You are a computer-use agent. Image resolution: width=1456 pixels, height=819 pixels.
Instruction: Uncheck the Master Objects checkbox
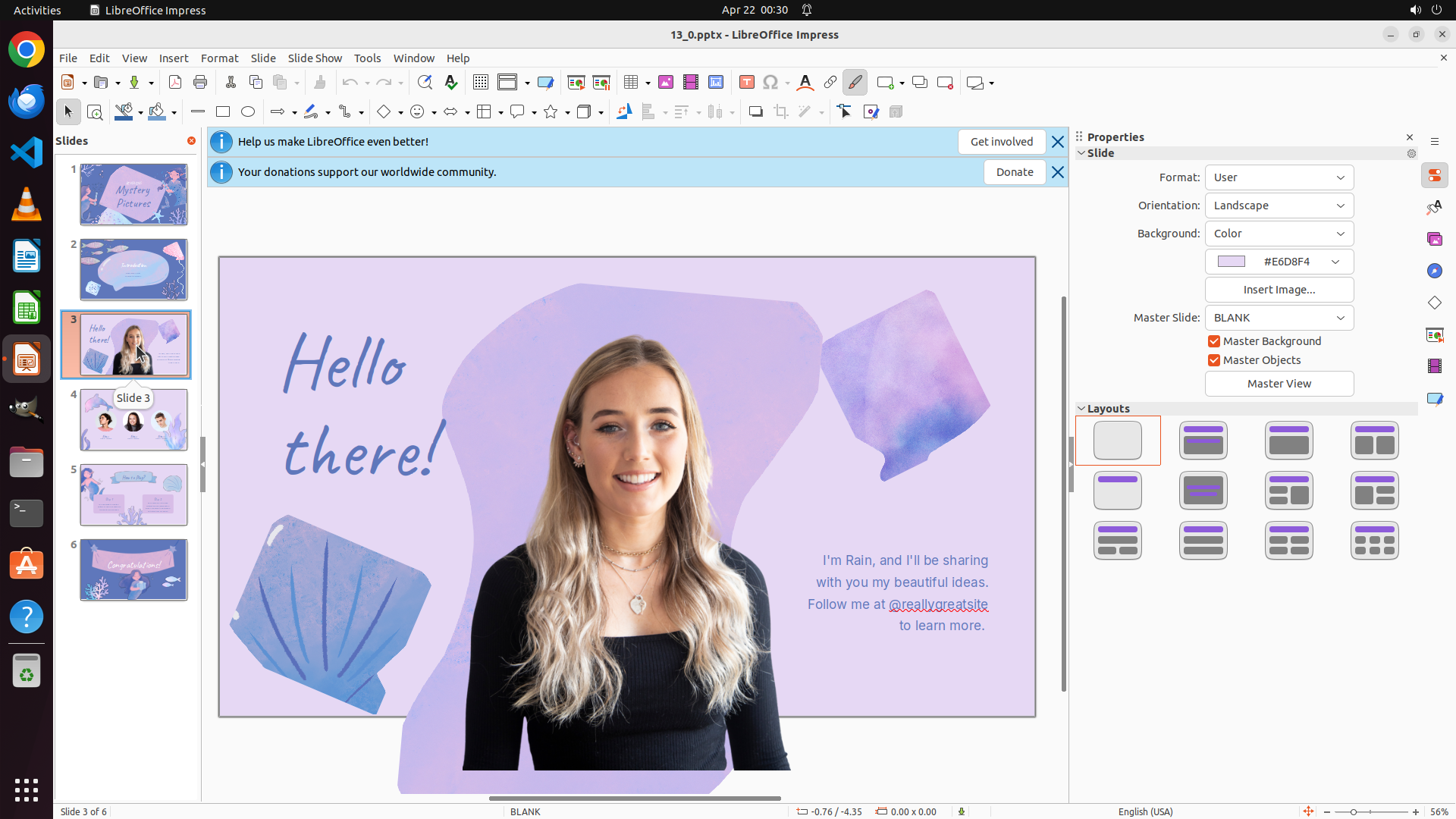point(1214,360)
